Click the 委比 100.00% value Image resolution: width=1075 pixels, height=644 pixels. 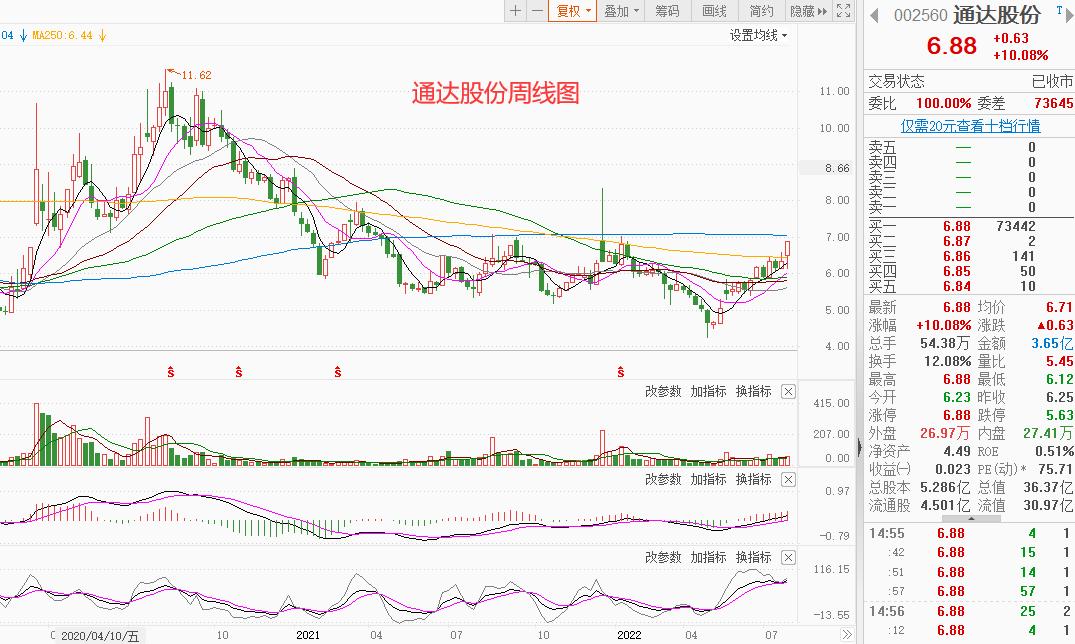[943, 104]
